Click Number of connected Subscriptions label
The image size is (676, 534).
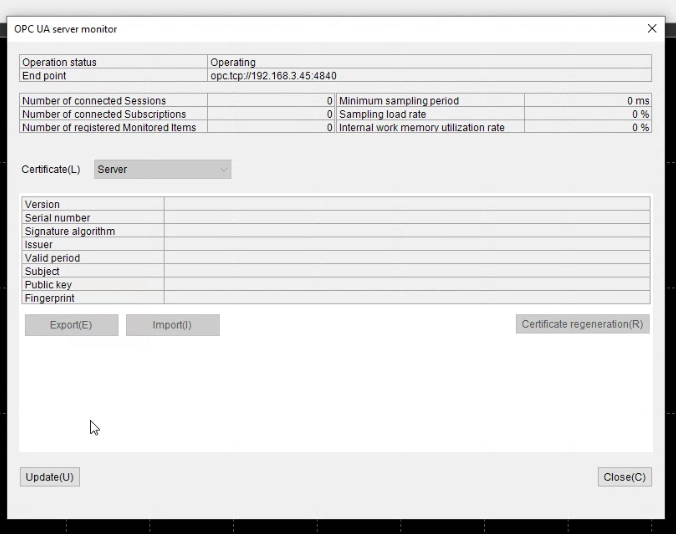point(104,114)
